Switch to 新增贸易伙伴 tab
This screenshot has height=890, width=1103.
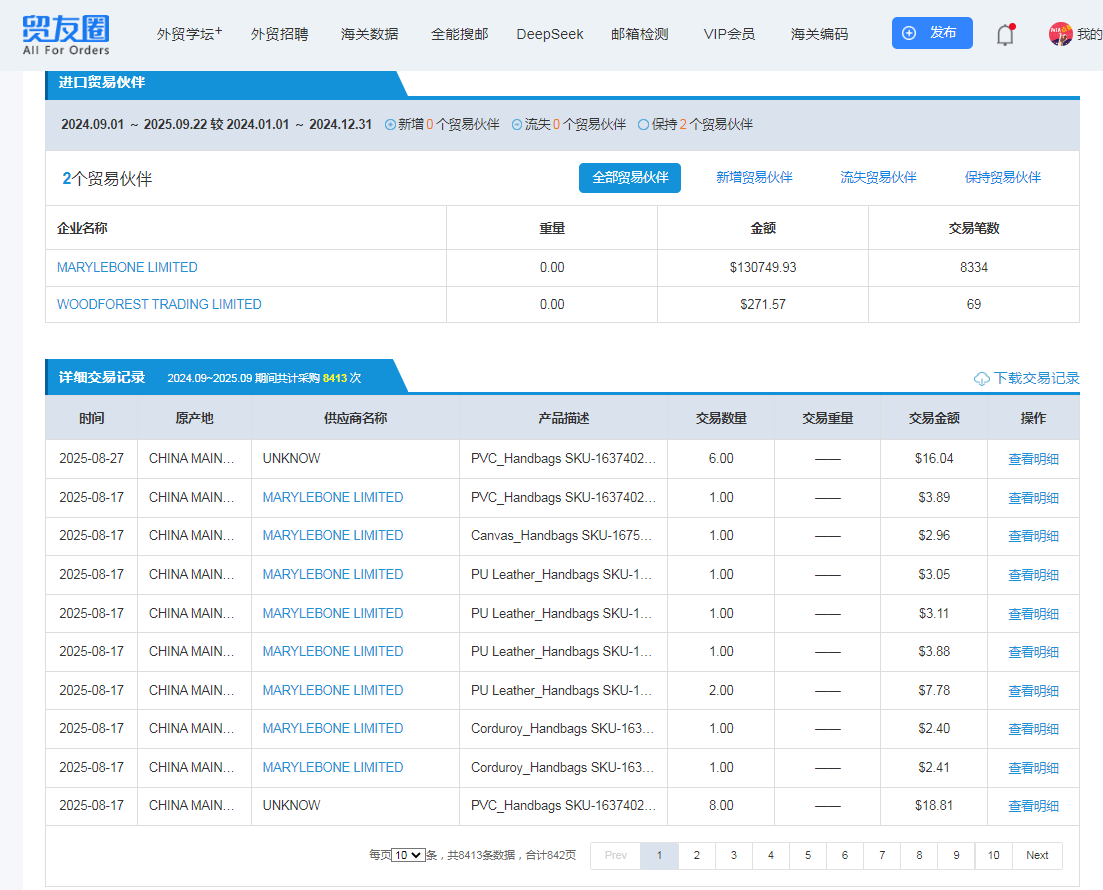[754, 178]
